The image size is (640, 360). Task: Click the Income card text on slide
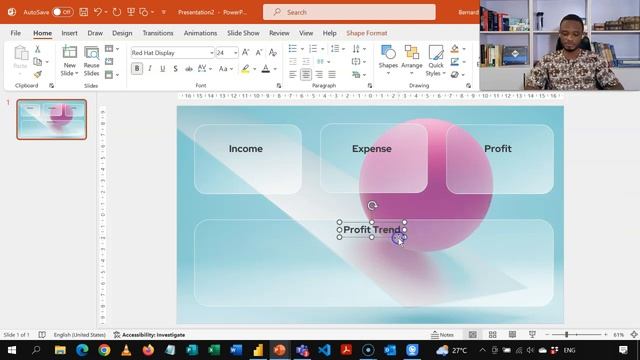(x=246, y=149)
